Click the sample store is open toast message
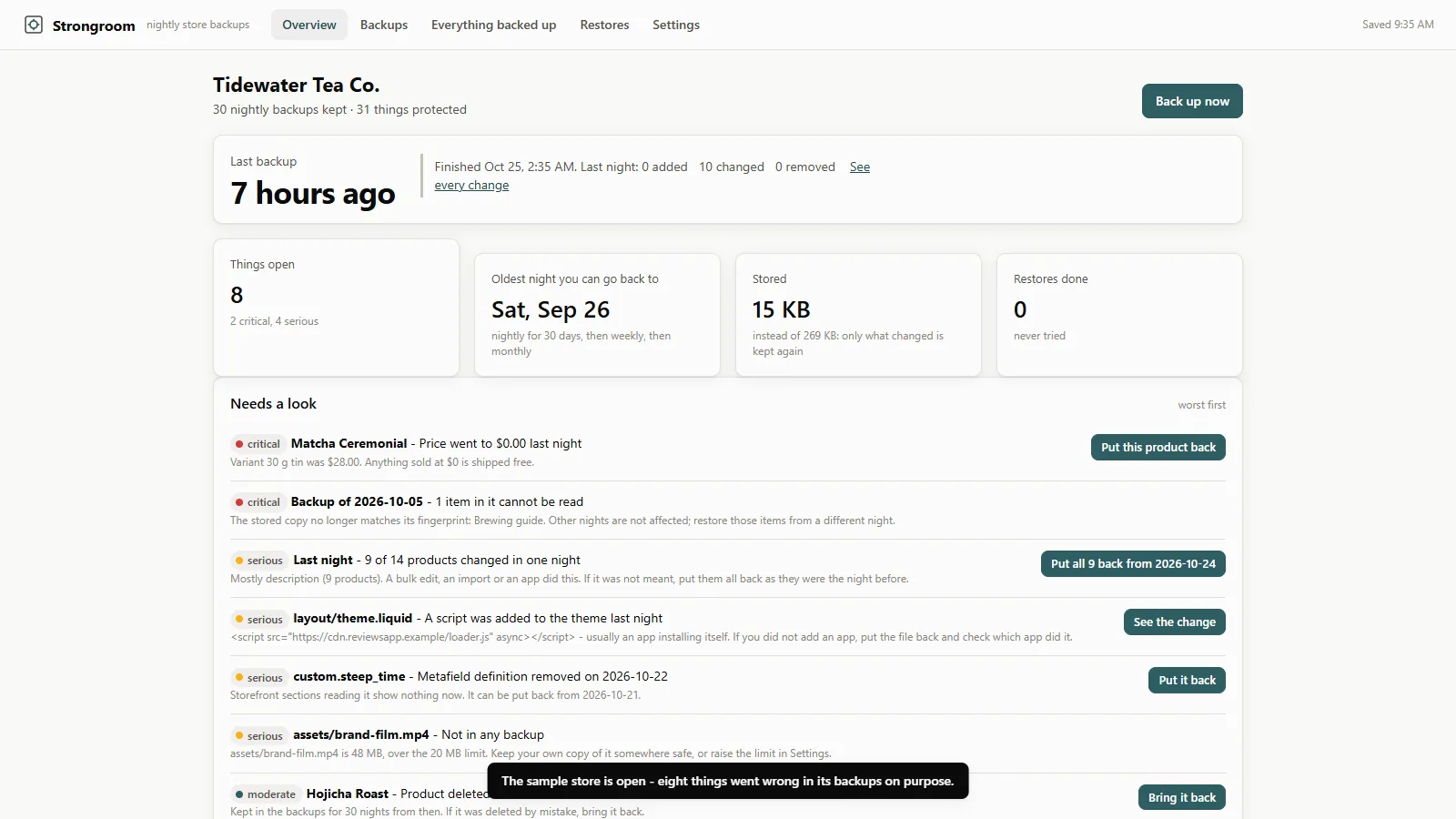 pos(728,781)
